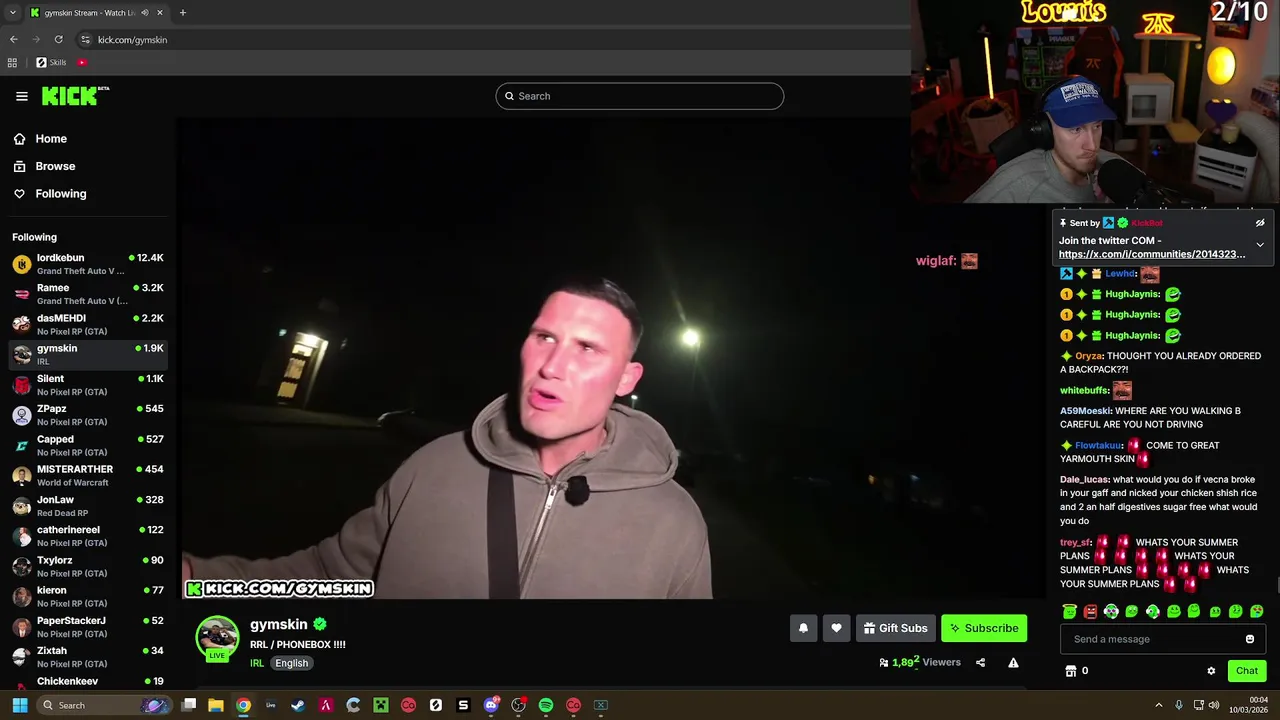Open the browser apps grid icon
The image size is (1280, 720).
click(12, 62)
